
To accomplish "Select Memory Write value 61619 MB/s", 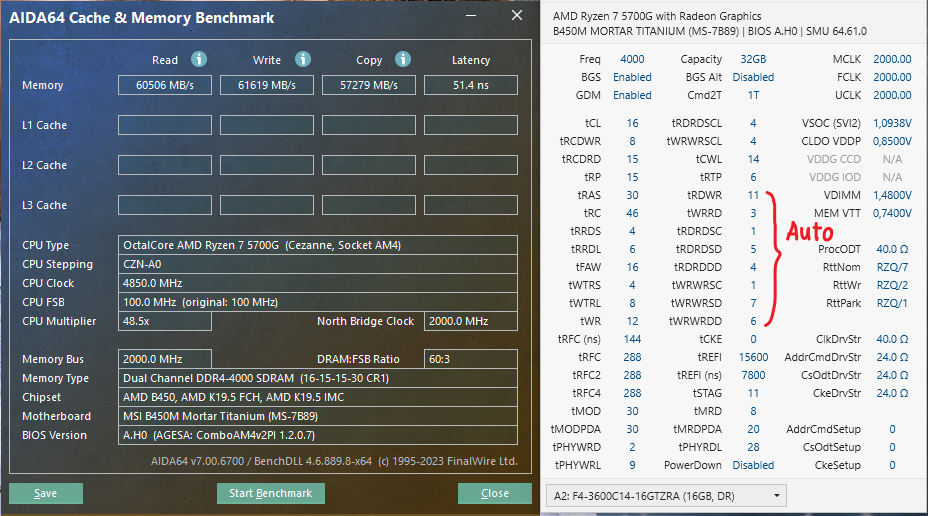I will (267, 85).
